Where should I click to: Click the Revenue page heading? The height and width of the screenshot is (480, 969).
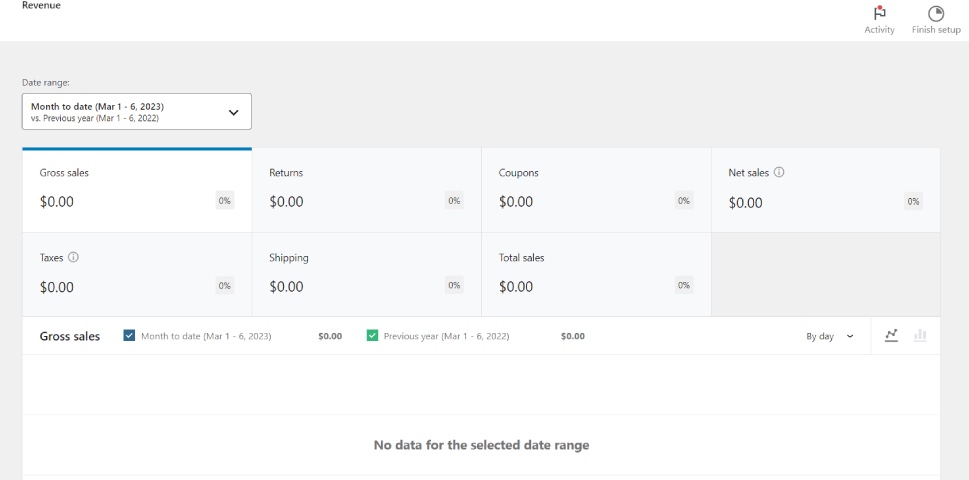[x=41, y=5]
